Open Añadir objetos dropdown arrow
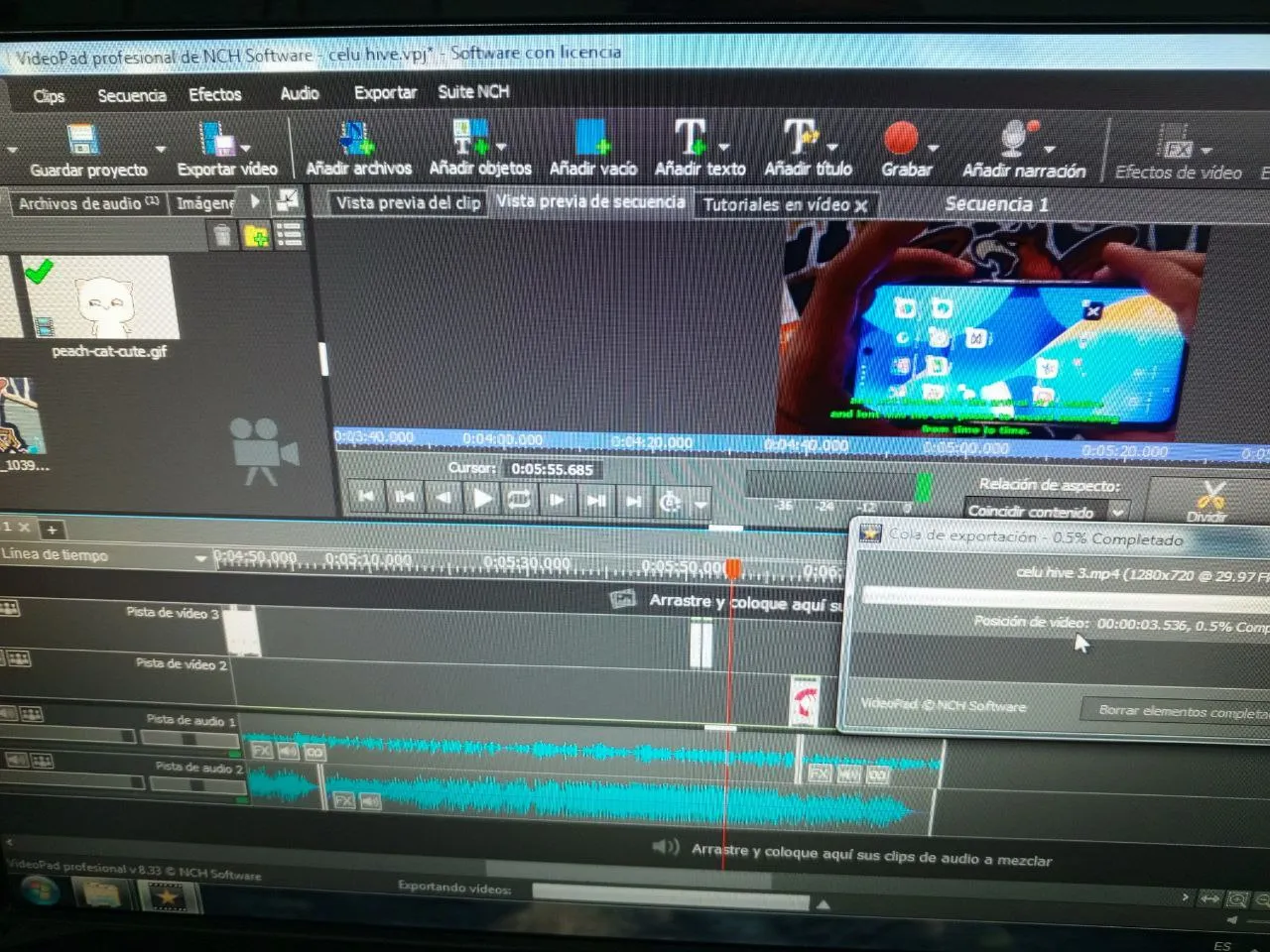This screenshot has width=1270, height=952. click(x=500, y=147)
